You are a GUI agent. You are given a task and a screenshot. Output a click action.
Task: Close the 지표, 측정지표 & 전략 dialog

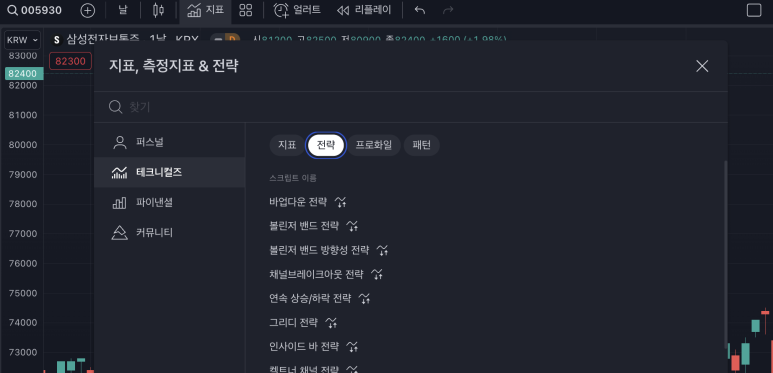[x=702, y=66]
